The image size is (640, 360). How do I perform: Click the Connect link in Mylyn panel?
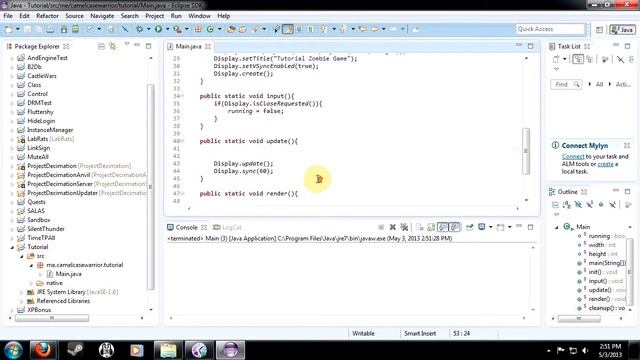(x=573, y=157)
